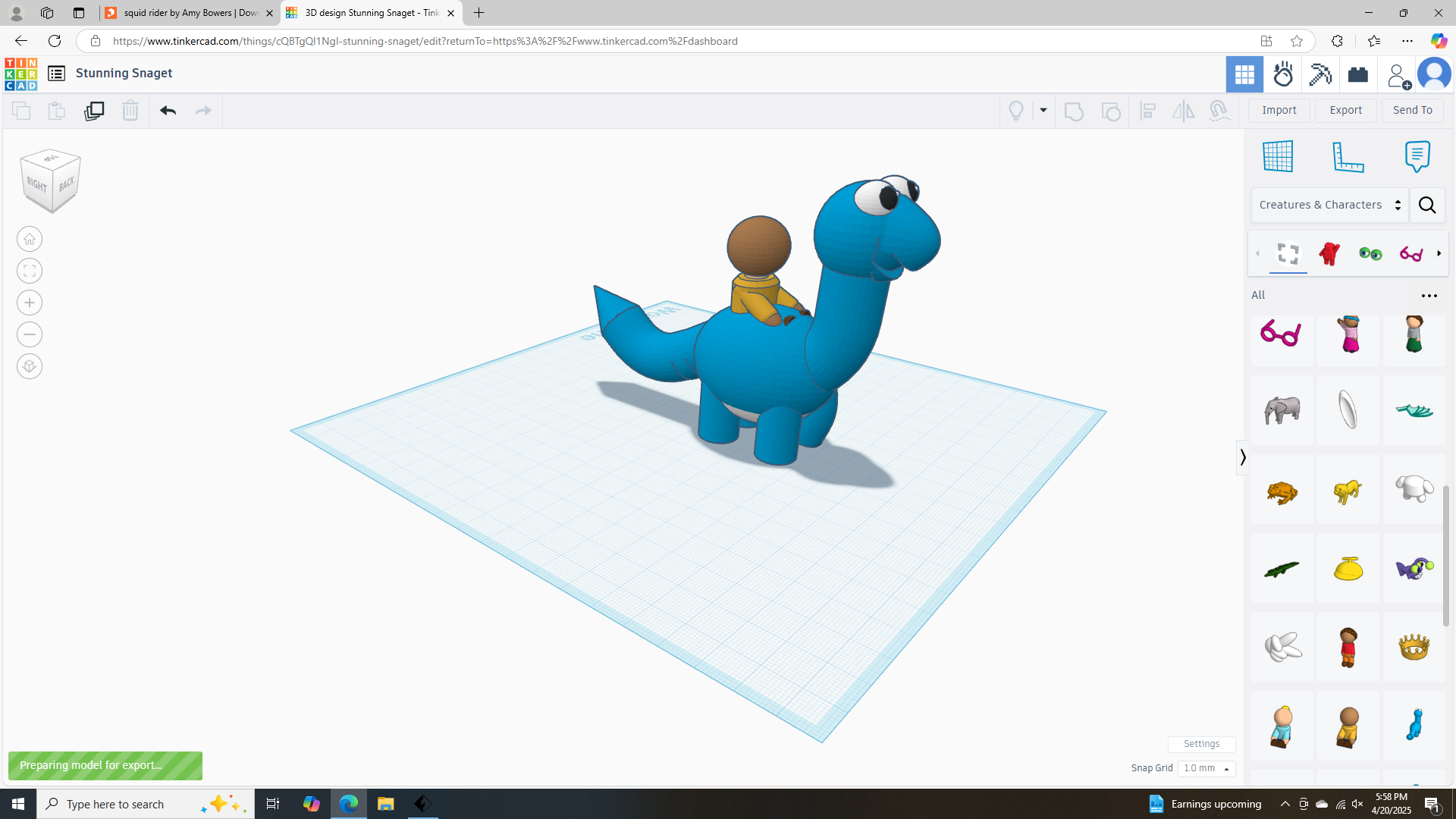Go to next shape collection arrow
This screenshot has width=1456, height=819.
click(x=1439, y=253)
